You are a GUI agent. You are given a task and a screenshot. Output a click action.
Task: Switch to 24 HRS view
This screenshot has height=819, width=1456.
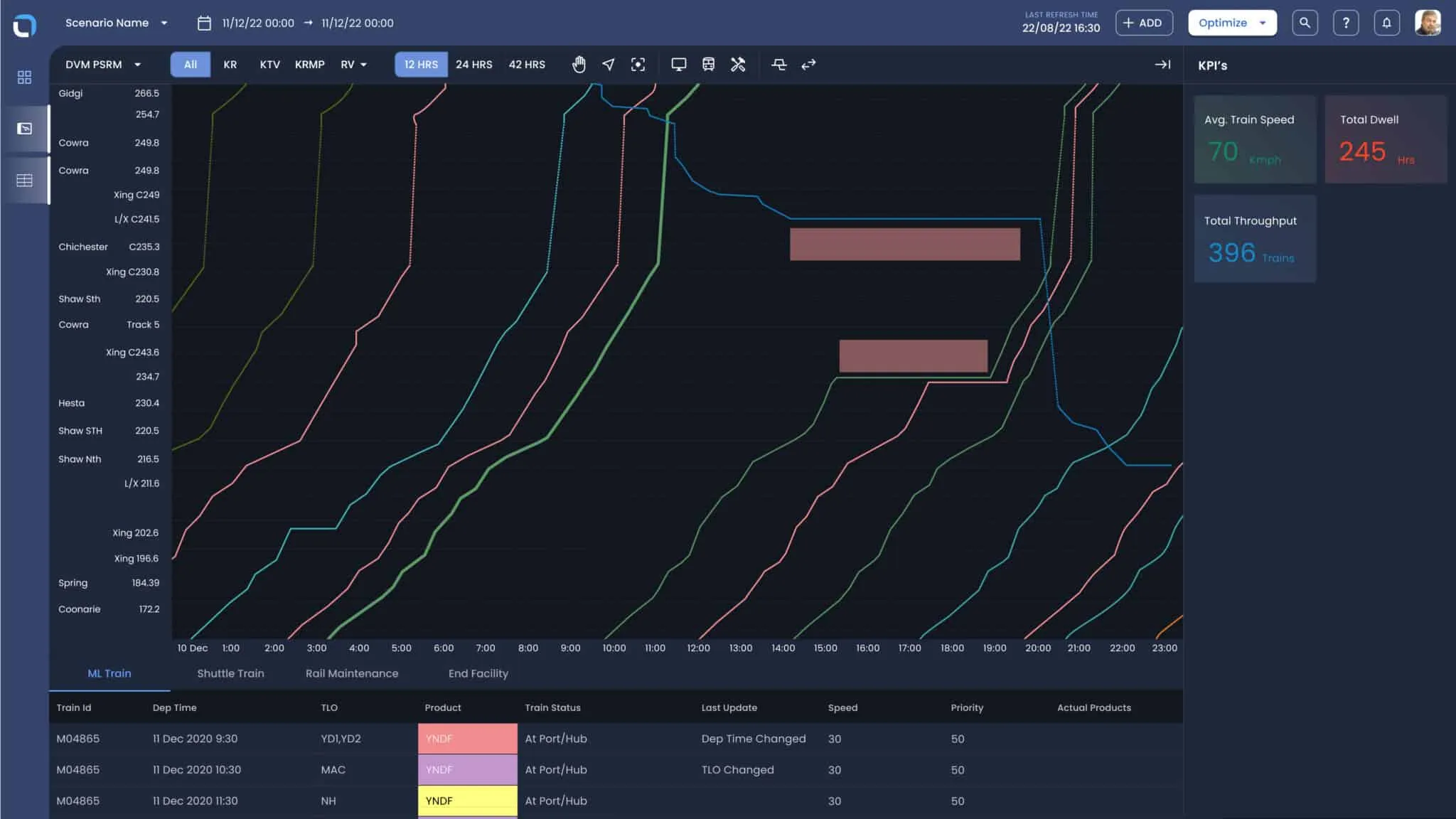click(473, 65)
